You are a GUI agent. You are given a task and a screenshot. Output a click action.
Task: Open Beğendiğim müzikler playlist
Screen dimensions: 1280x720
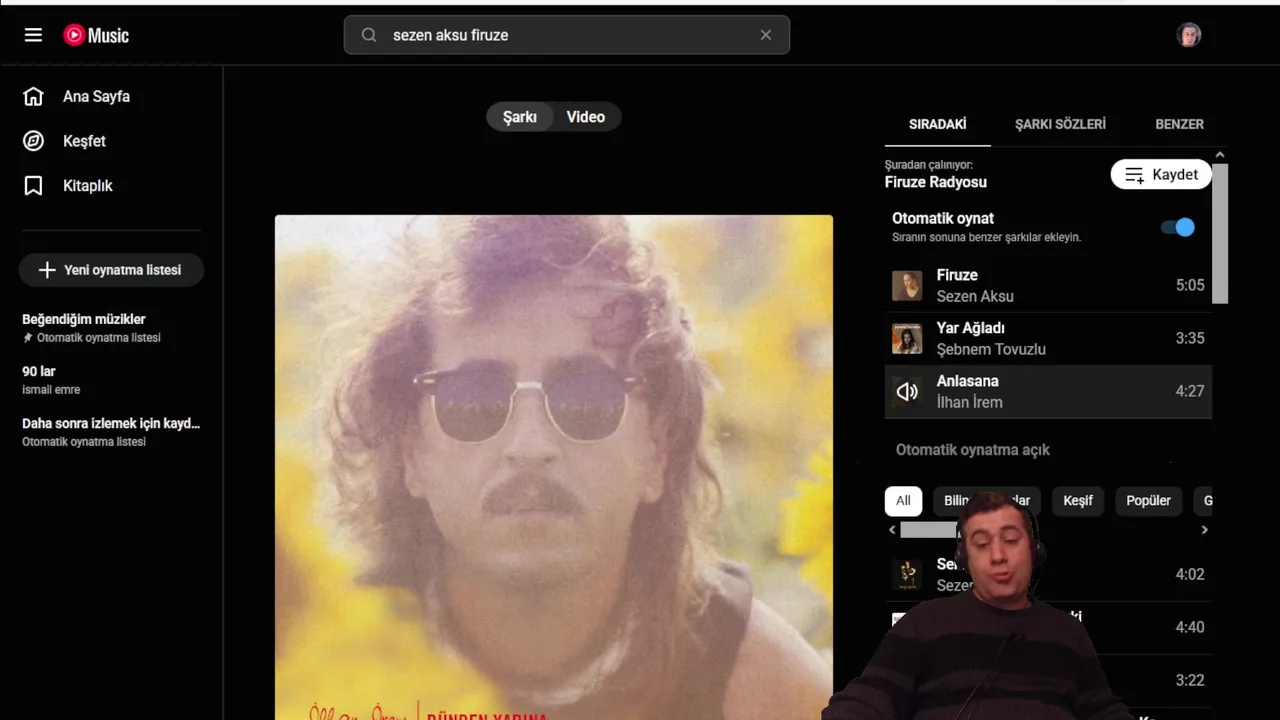coord(111,328)
